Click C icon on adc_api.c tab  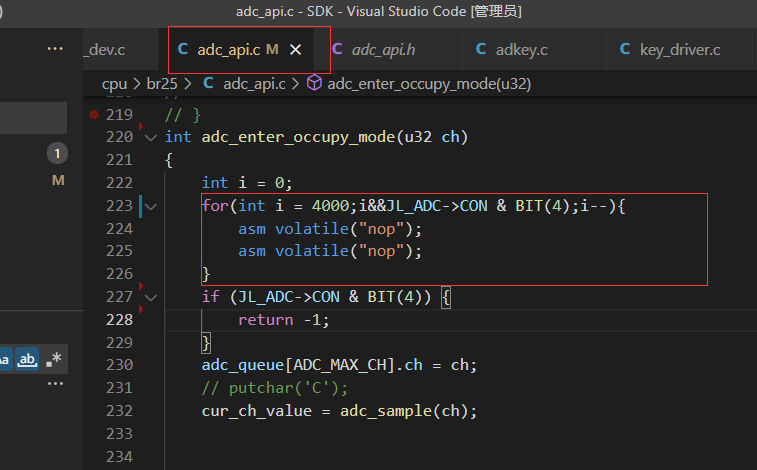pyautogui.click(x=182, y=49)
